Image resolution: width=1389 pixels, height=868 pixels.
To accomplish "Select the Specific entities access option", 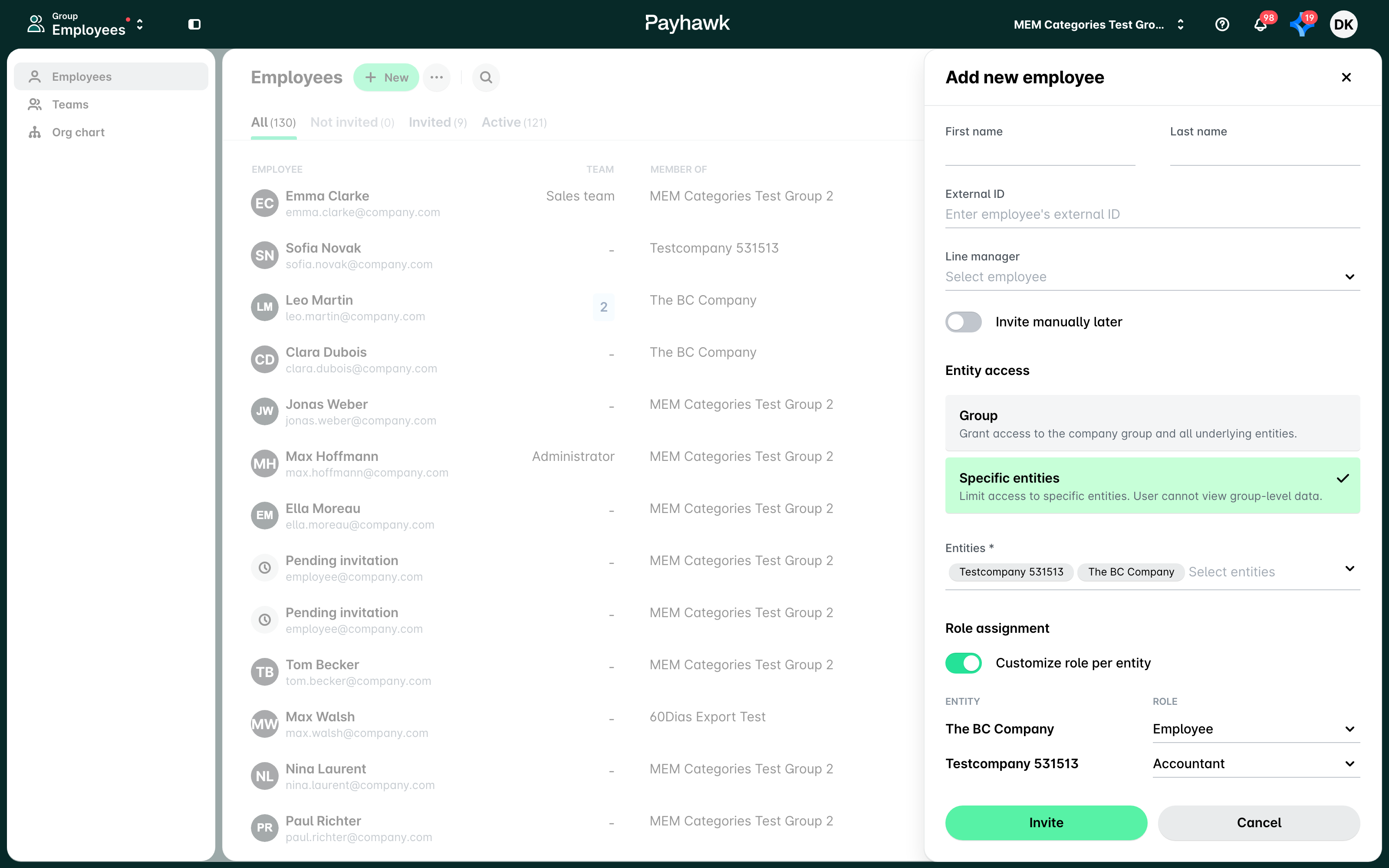I will pyautogui.click(x=1152, y=486).
